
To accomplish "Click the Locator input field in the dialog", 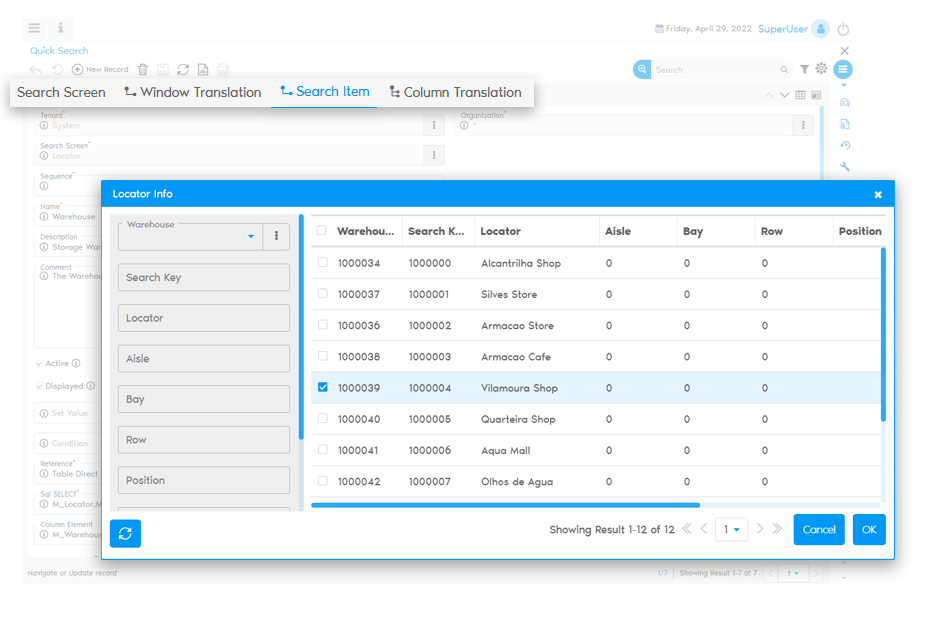I will 203,318.
